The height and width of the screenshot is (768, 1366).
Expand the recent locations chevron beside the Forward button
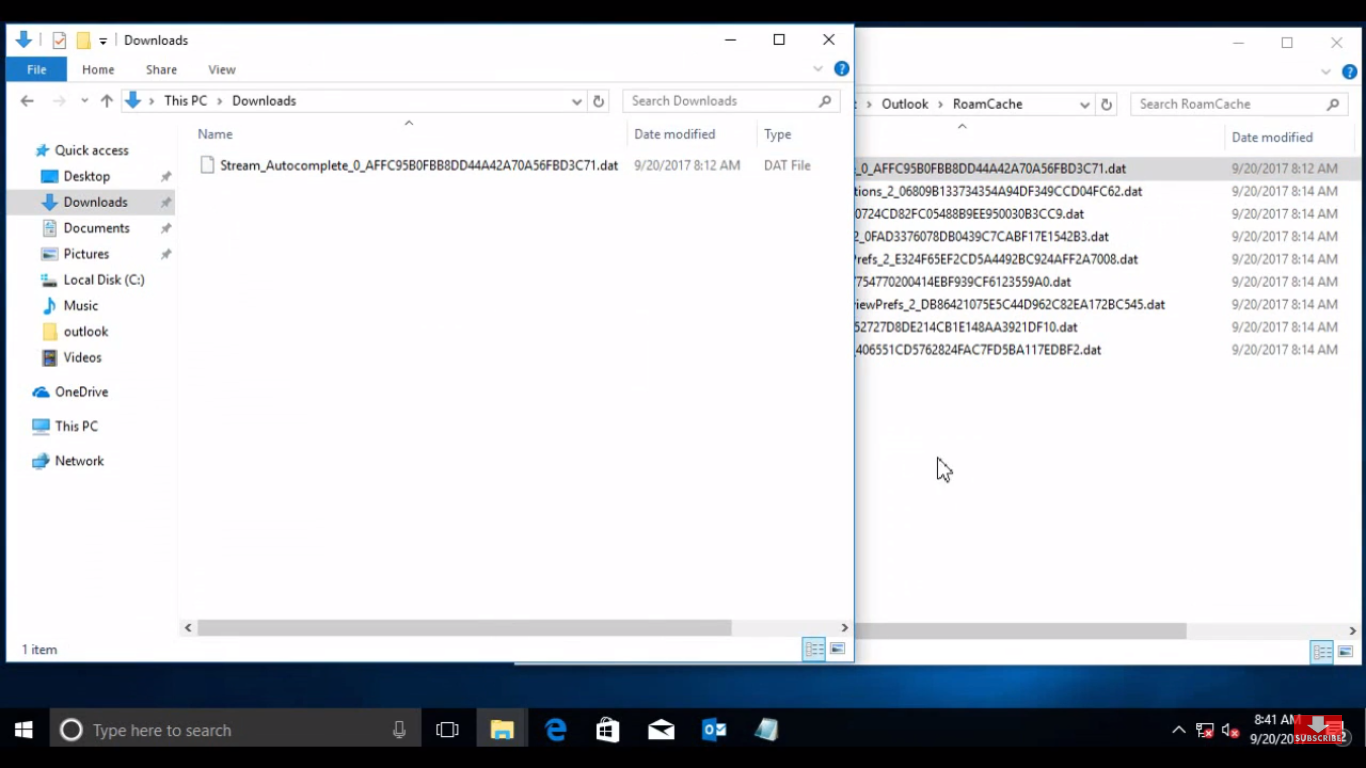click(85, 101)
